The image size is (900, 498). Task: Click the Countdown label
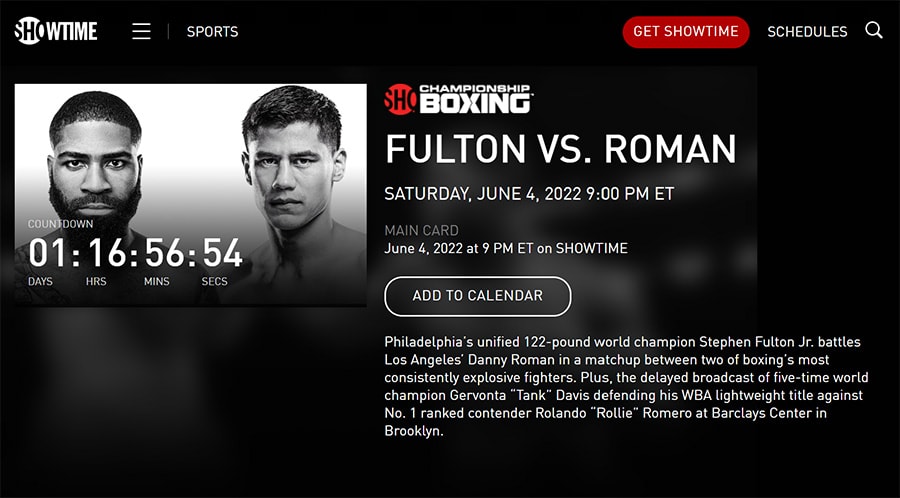tap(60, 224)
